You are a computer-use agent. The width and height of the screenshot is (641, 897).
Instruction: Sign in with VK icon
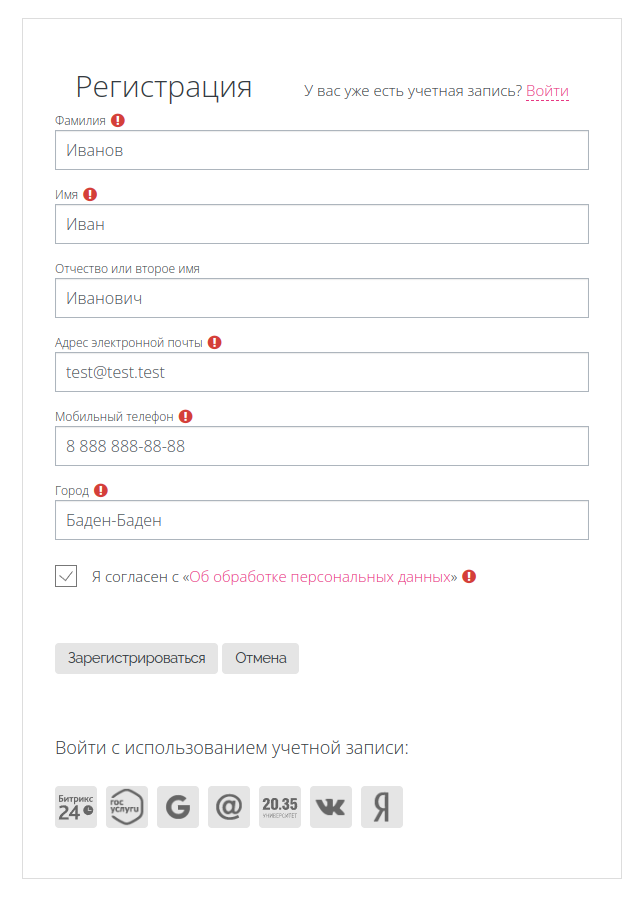(331, 807)
